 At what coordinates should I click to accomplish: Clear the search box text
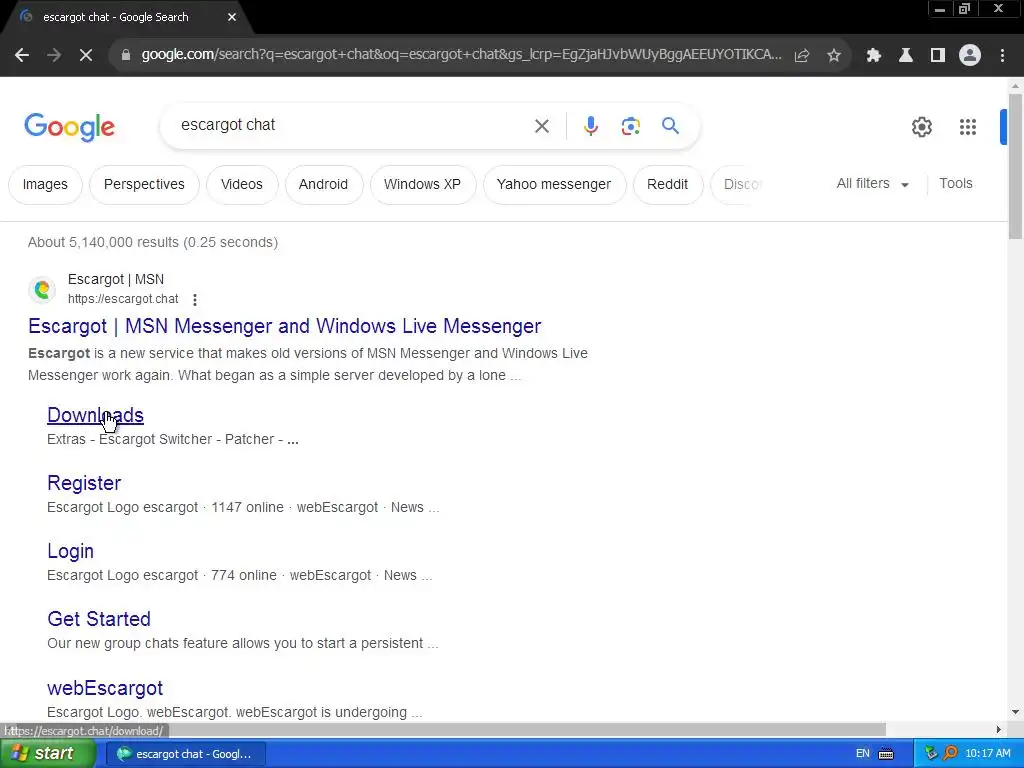pyautogui.click(x=542, y=126)
